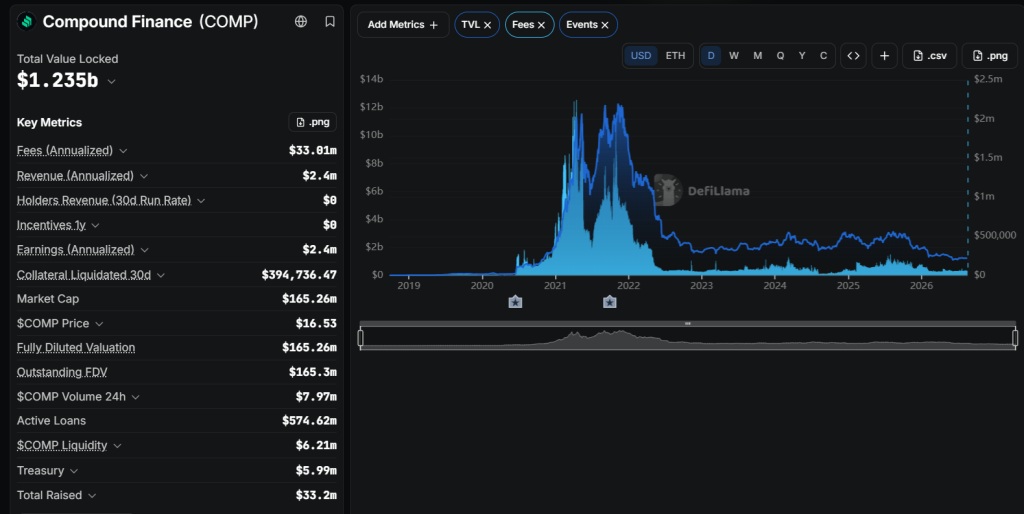Remove the Fees metric chip
The width and height of the screenshot is (1024, 514).
point(541,25)
